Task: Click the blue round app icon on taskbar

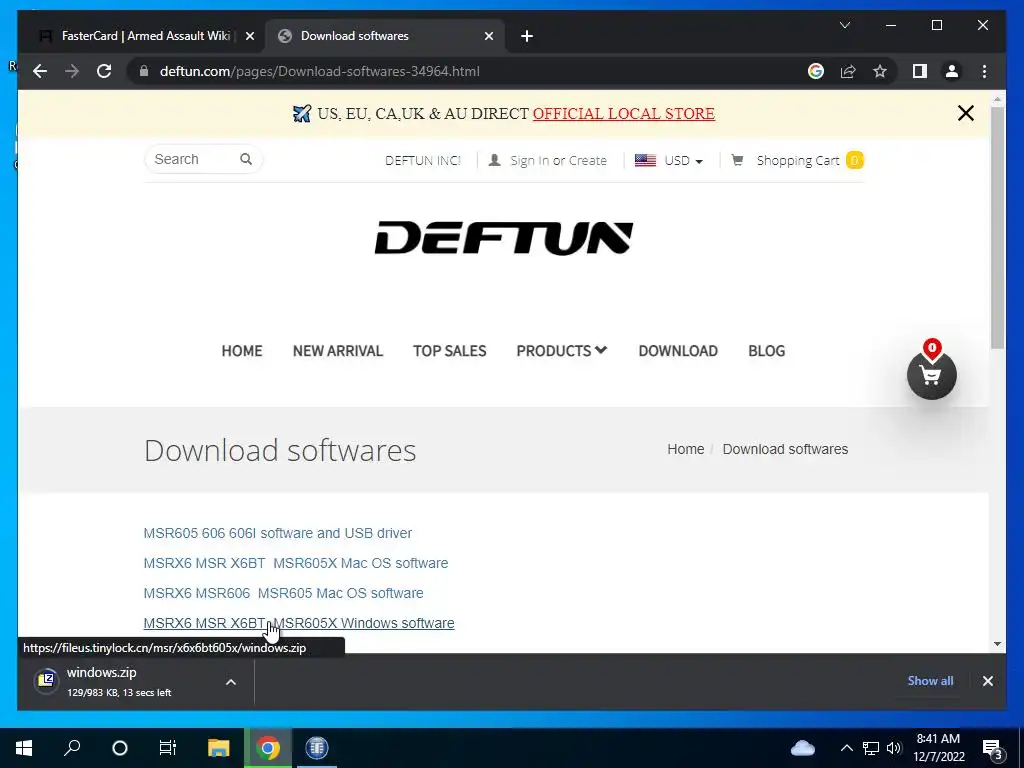Action: point(317,748)
